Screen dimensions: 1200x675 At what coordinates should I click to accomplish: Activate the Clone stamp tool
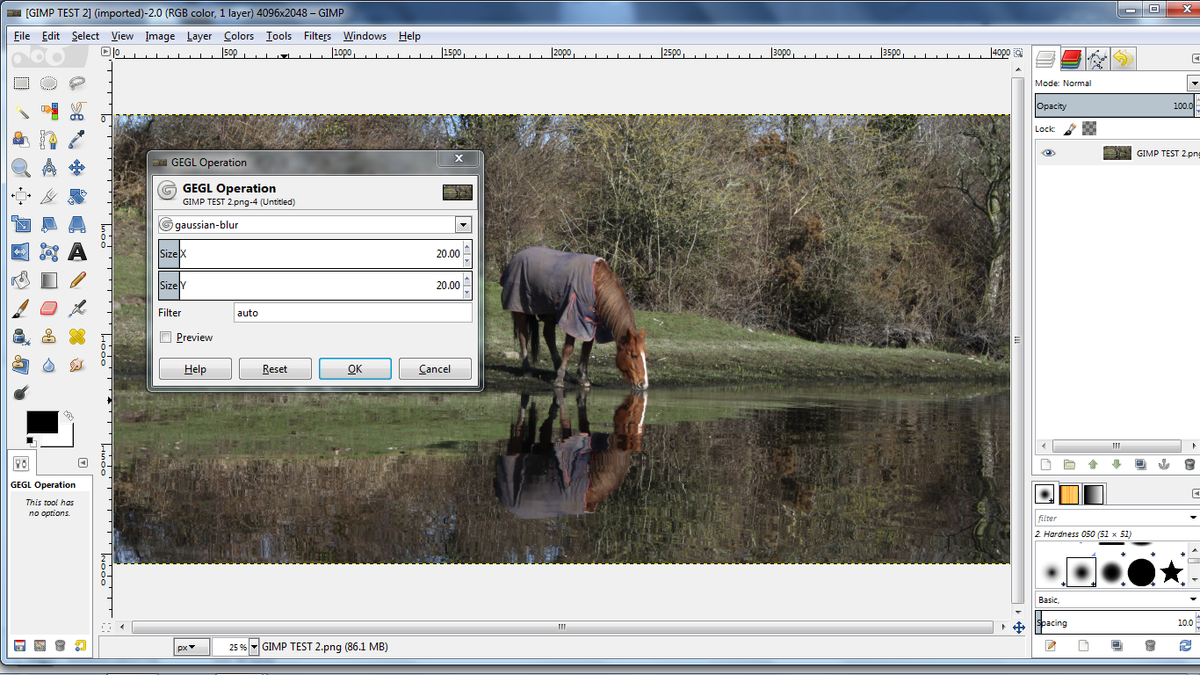click(48, 337)
